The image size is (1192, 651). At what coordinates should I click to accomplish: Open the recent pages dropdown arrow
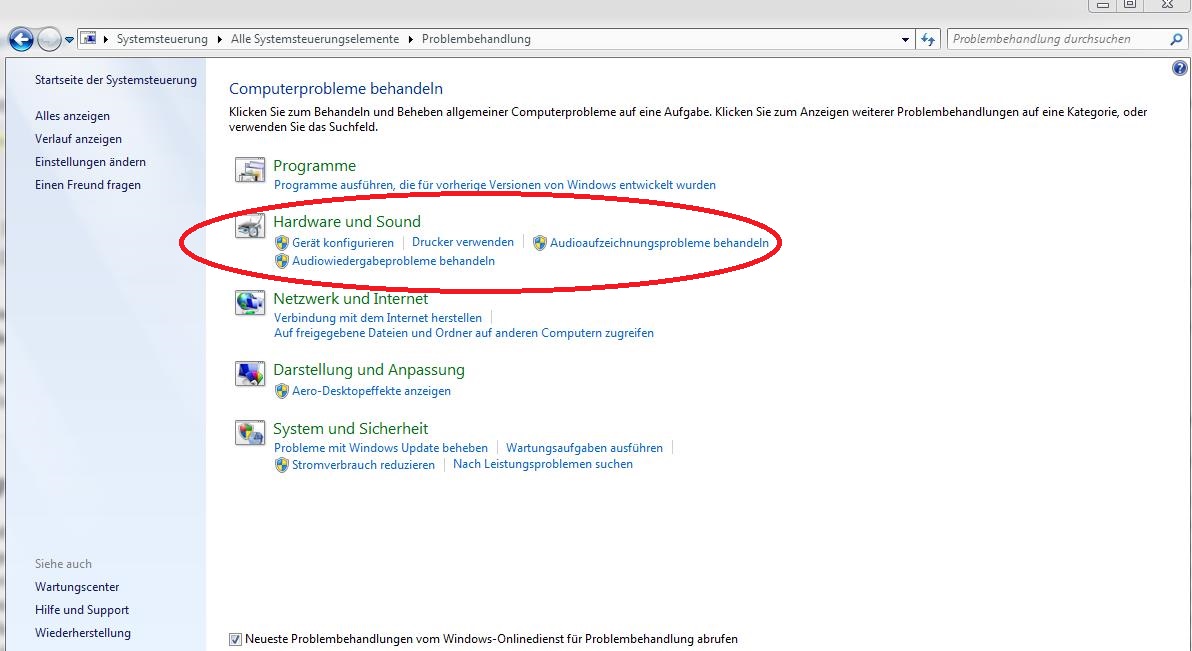pyautogui.click(x=69, y=40)
